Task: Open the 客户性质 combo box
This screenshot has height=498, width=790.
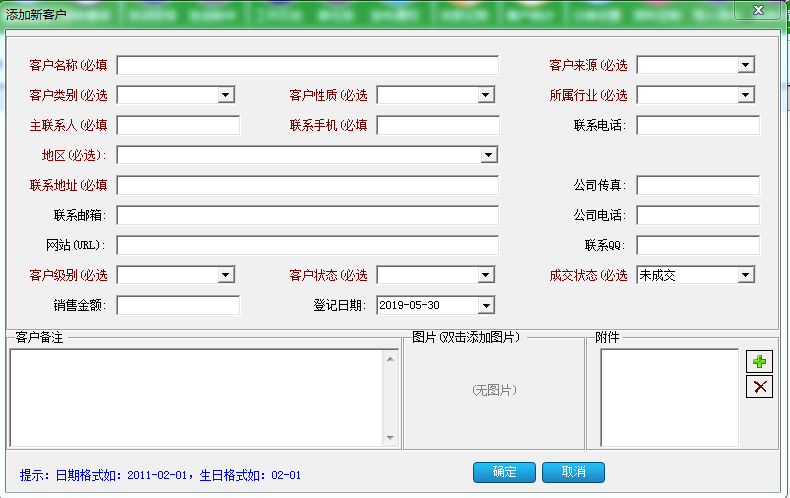Action: coord(486,95)
